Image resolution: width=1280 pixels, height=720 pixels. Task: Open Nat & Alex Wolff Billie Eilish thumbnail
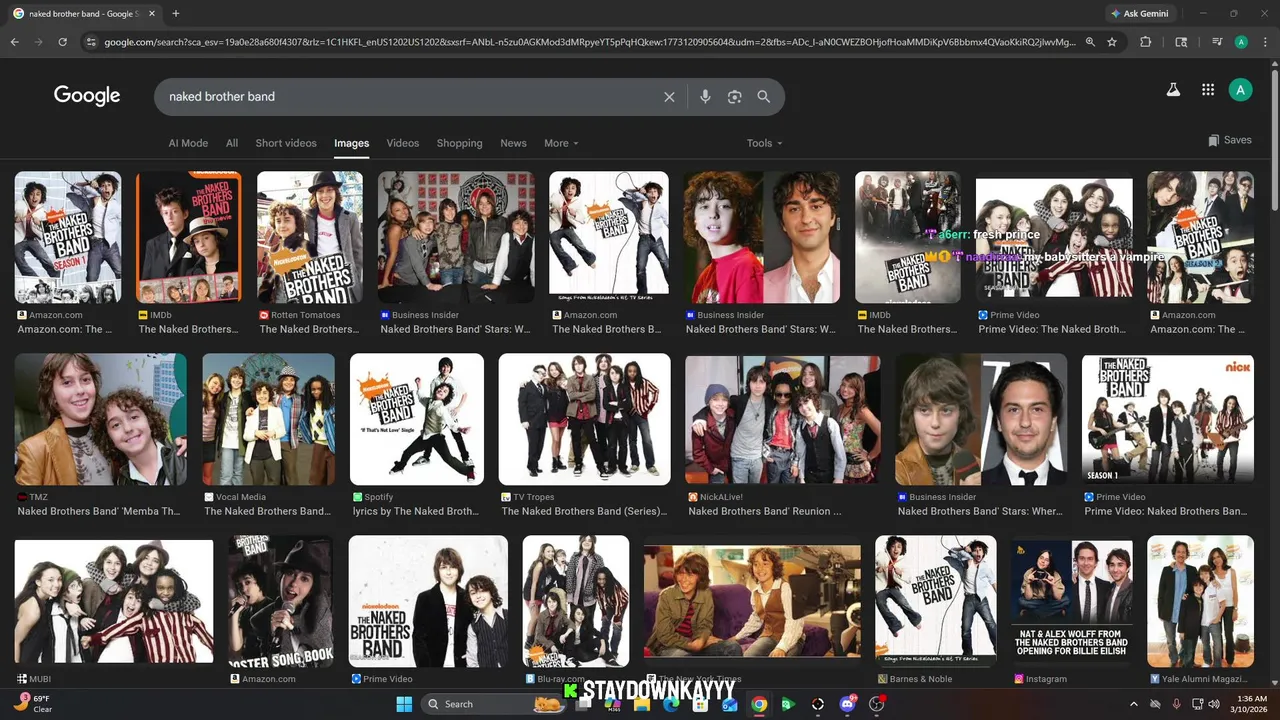1072,601
